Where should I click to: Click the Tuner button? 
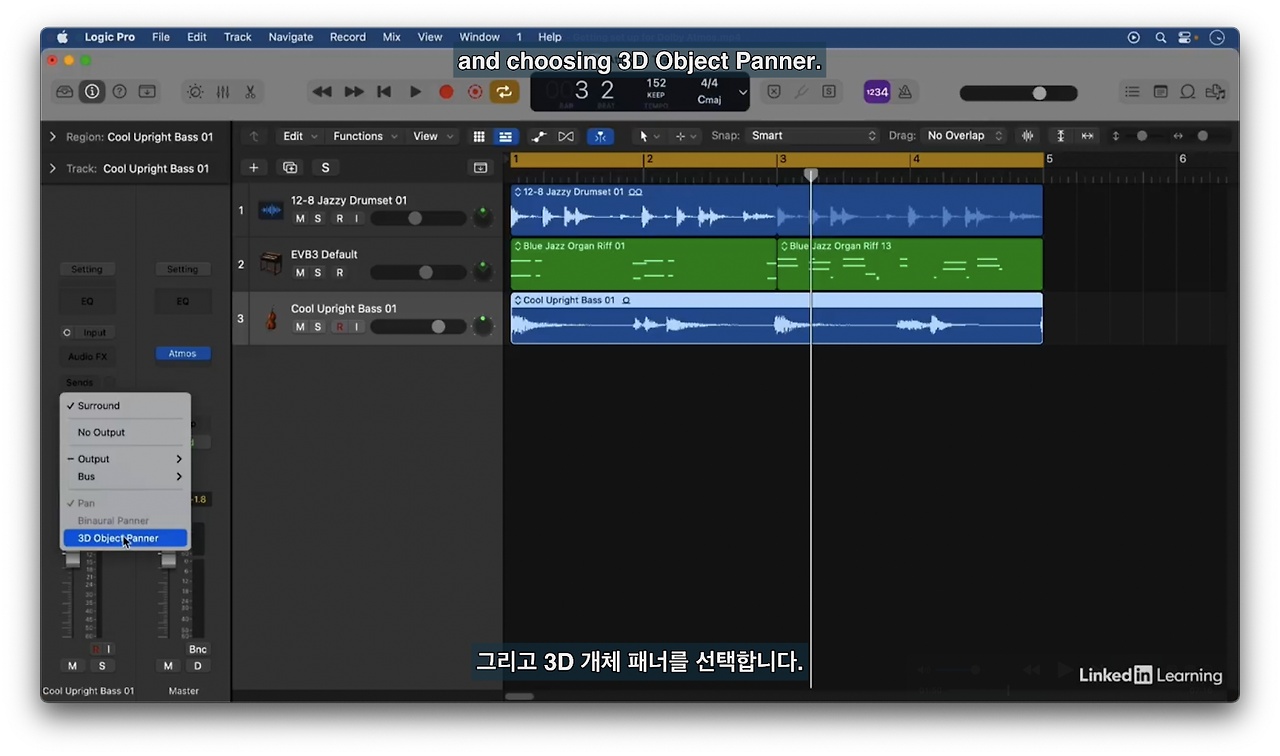801,92
